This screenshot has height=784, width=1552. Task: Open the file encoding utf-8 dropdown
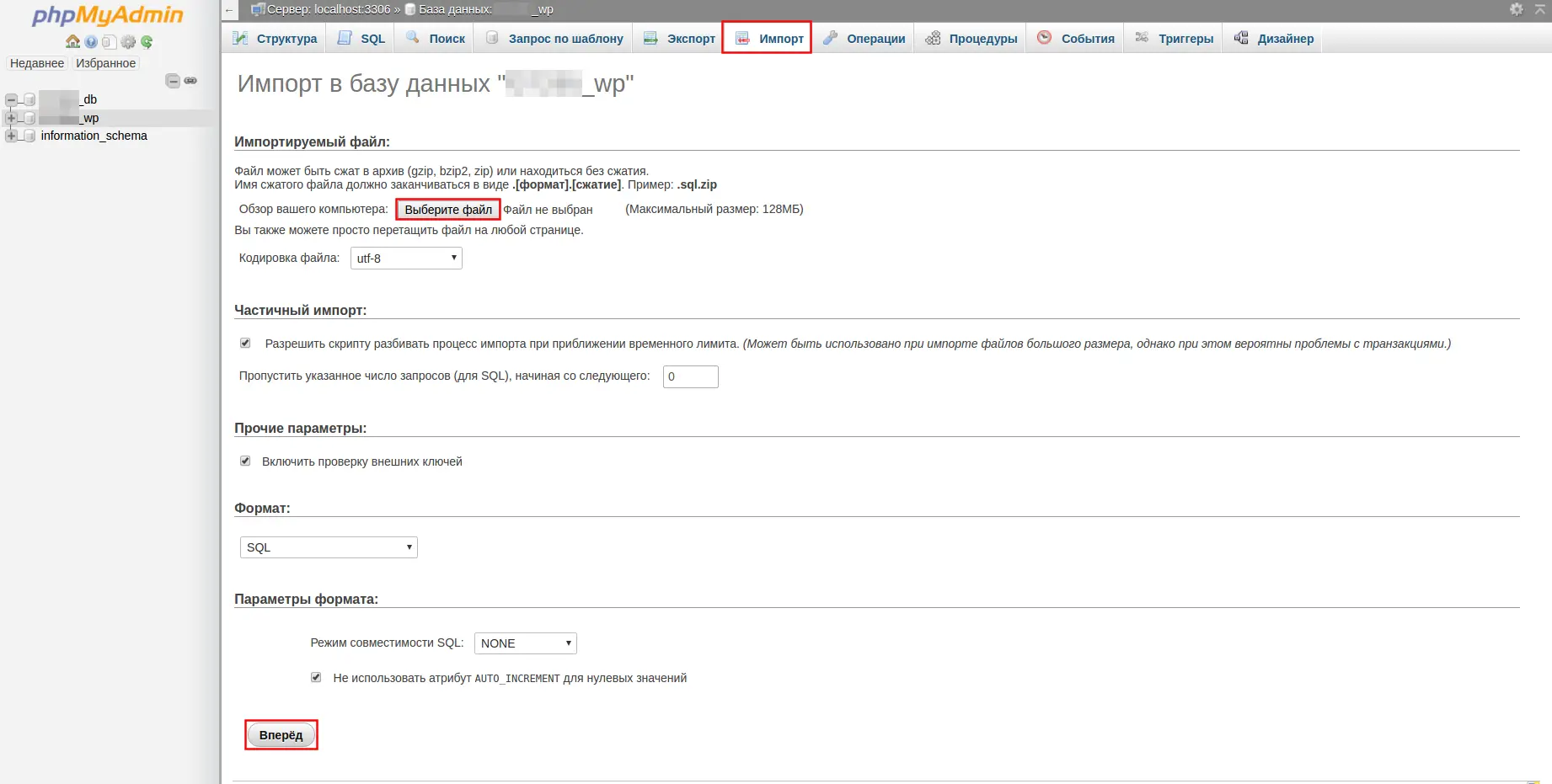(x=406, y=259)
